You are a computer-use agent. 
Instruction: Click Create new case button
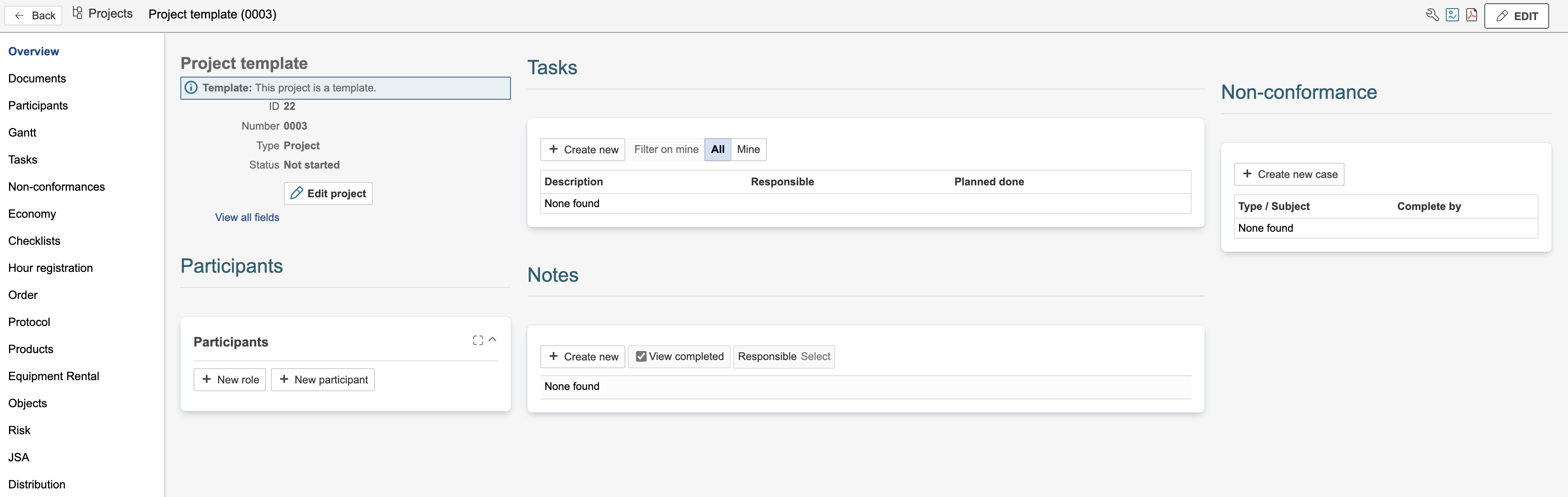(1289, 174)
